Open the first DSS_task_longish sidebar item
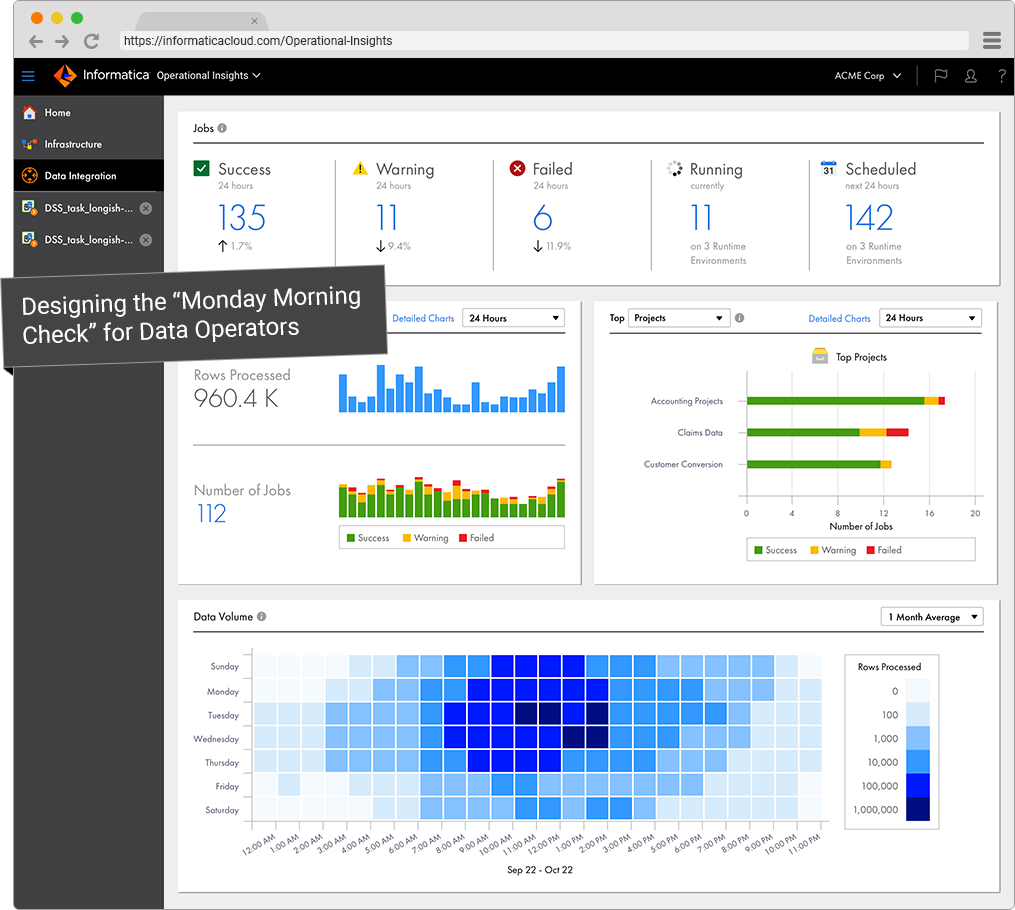The width and height of the screenshot is (1015, 910). click(89, 208)
